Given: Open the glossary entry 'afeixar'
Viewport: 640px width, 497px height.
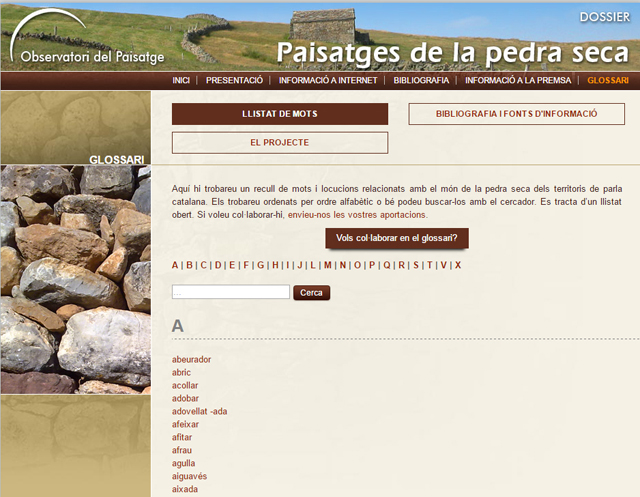Looking at the screenshot, I should pos(185,424).
